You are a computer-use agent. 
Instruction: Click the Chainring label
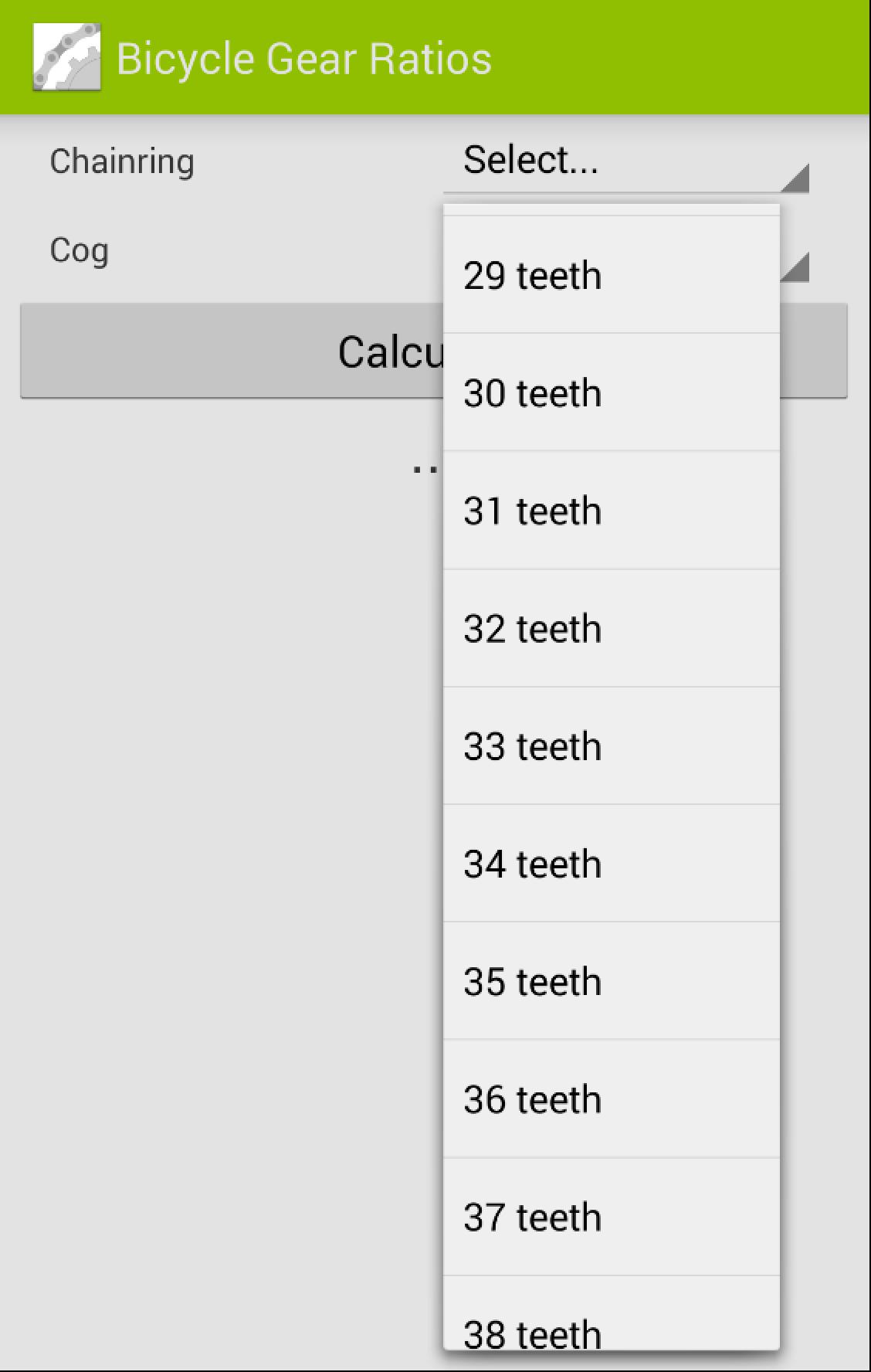click(x=122, y=161)
